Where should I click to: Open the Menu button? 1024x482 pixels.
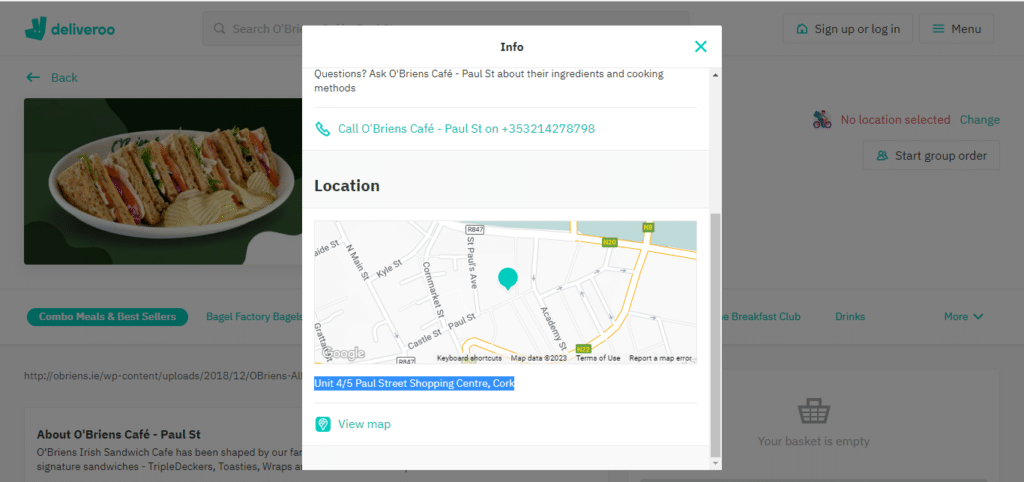click(956, 29)
